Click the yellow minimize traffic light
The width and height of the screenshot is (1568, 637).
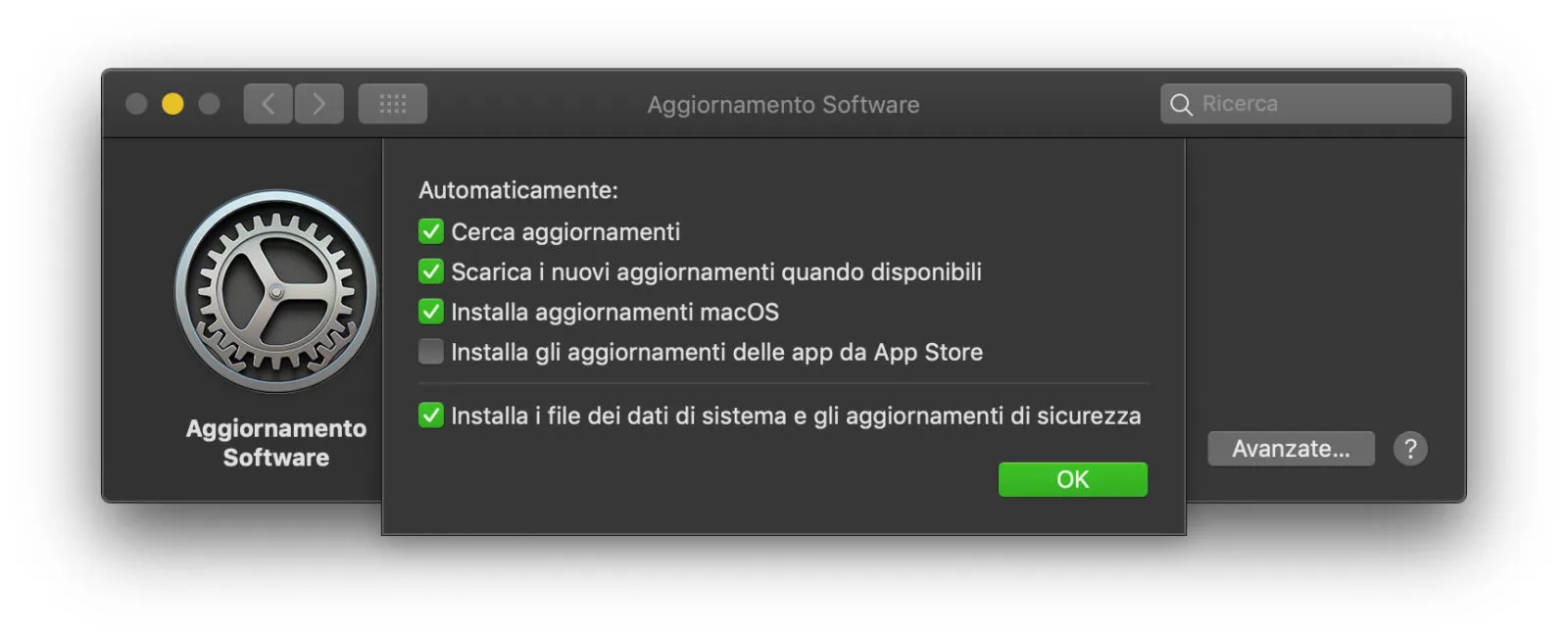[171, 102]
